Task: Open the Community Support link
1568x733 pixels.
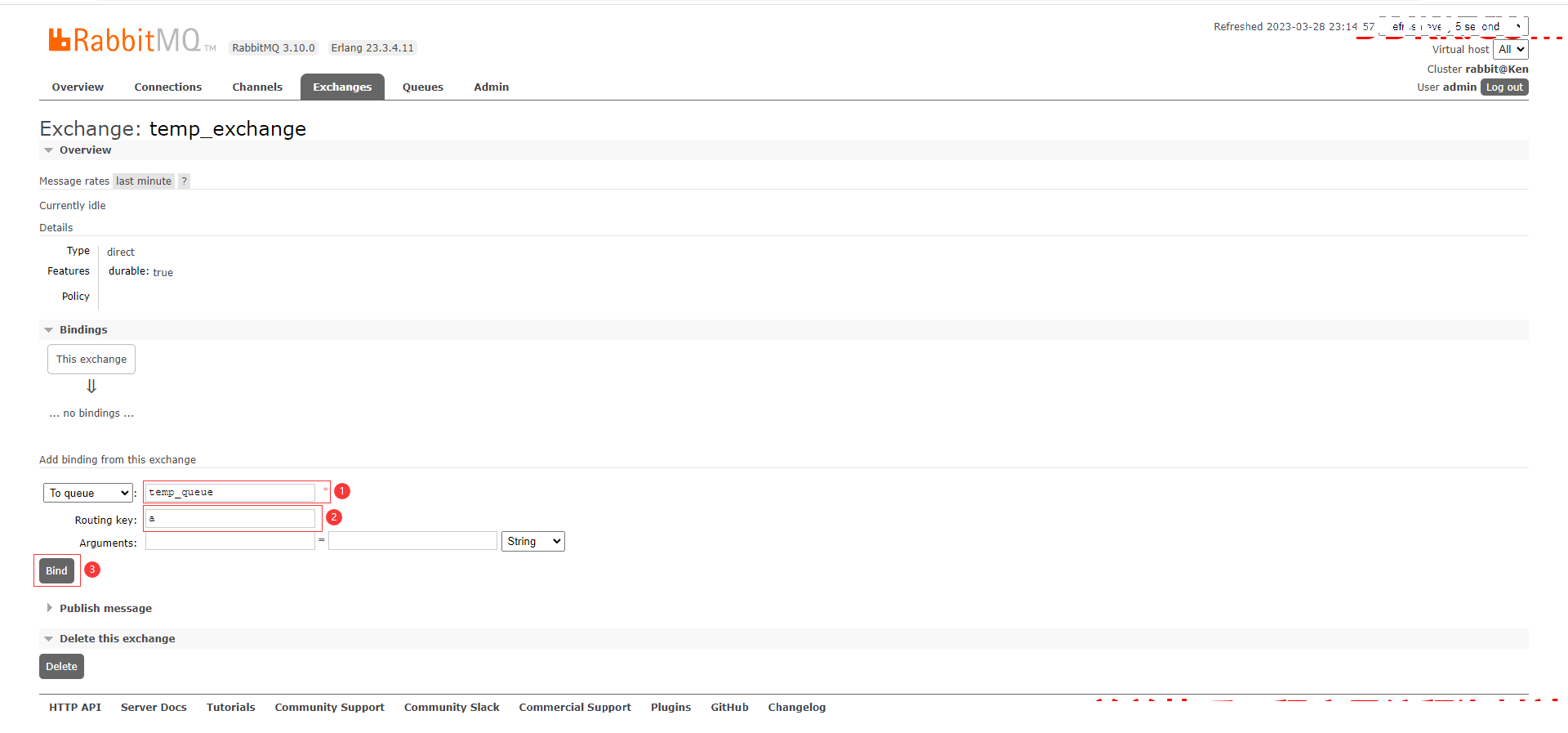Action: click(x=329, y=707)
